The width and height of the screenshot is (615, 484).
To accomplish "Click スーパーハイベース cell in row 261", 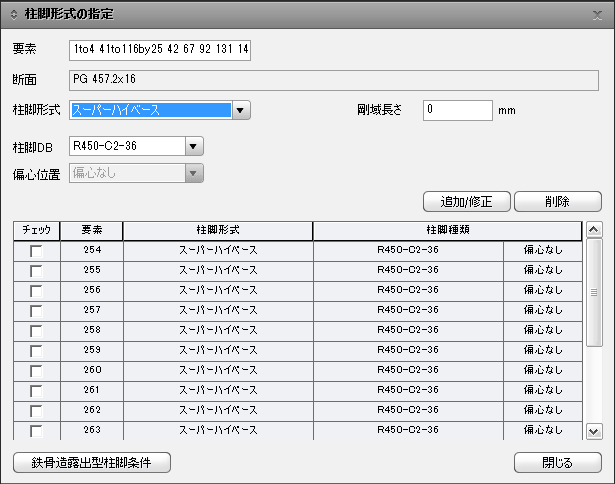I will [218, 391].
